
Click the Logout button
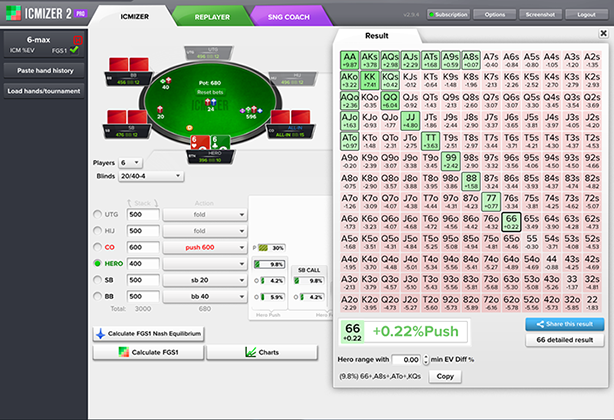tap(586, 15)
